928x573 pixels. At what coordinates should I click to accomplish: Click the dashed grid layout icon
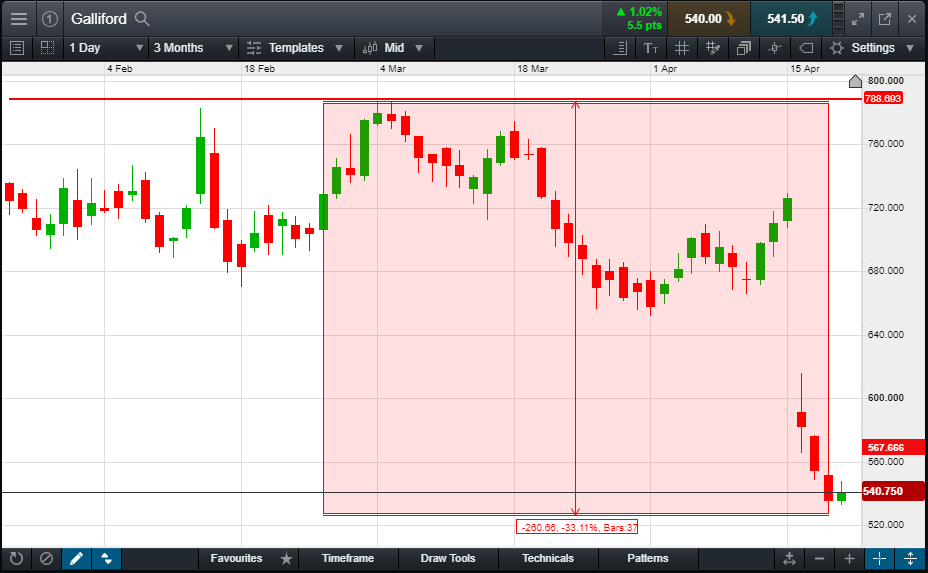tap(47, 48)
